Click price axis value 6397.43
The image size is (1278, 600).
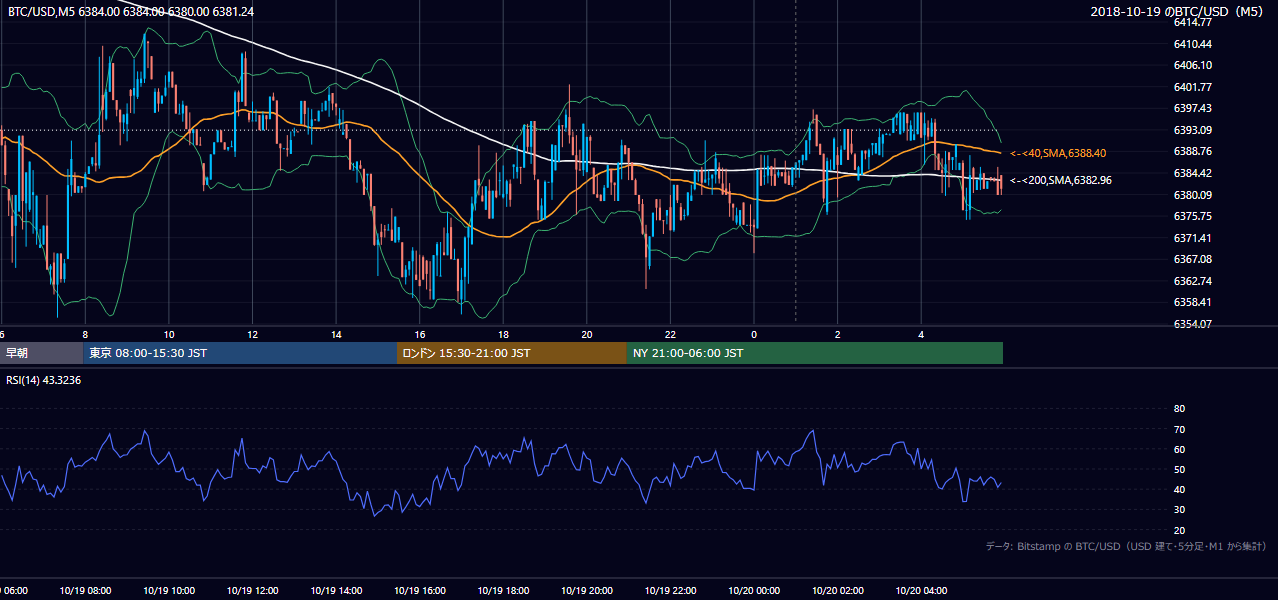(x=1192, y=108)
